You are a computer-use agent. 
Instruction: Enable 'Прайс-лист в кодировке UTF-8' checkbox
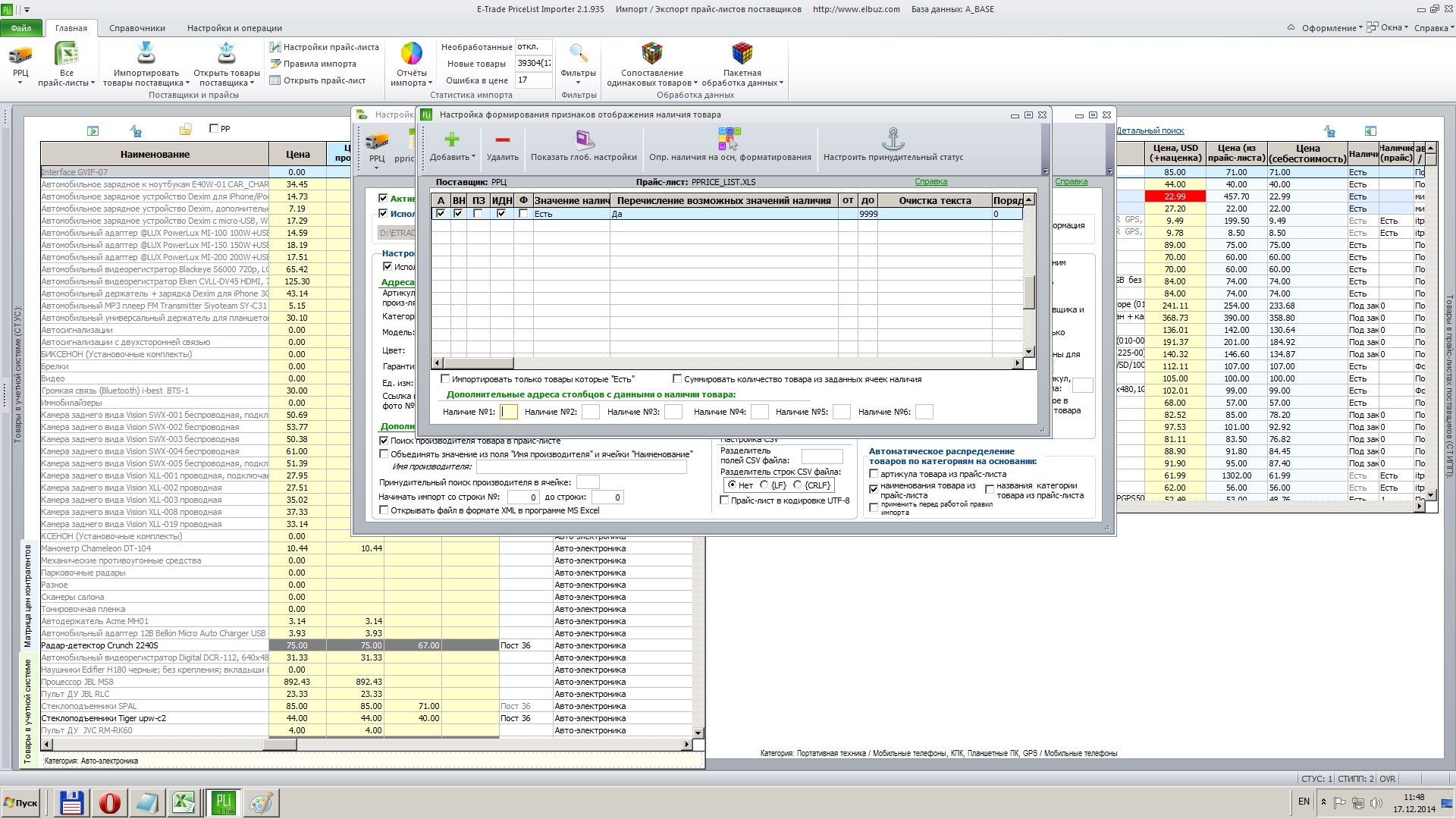tap(724, 500)
